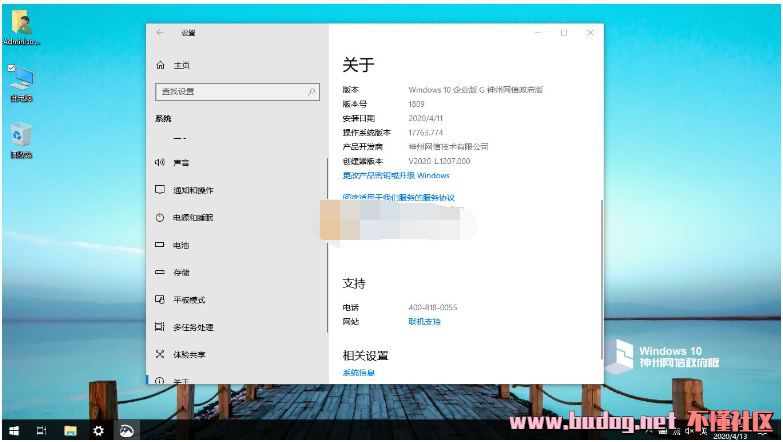Open the 存储 storage icon
The height and width of the screenshot is (442, 783).
[x=160, y=272]
